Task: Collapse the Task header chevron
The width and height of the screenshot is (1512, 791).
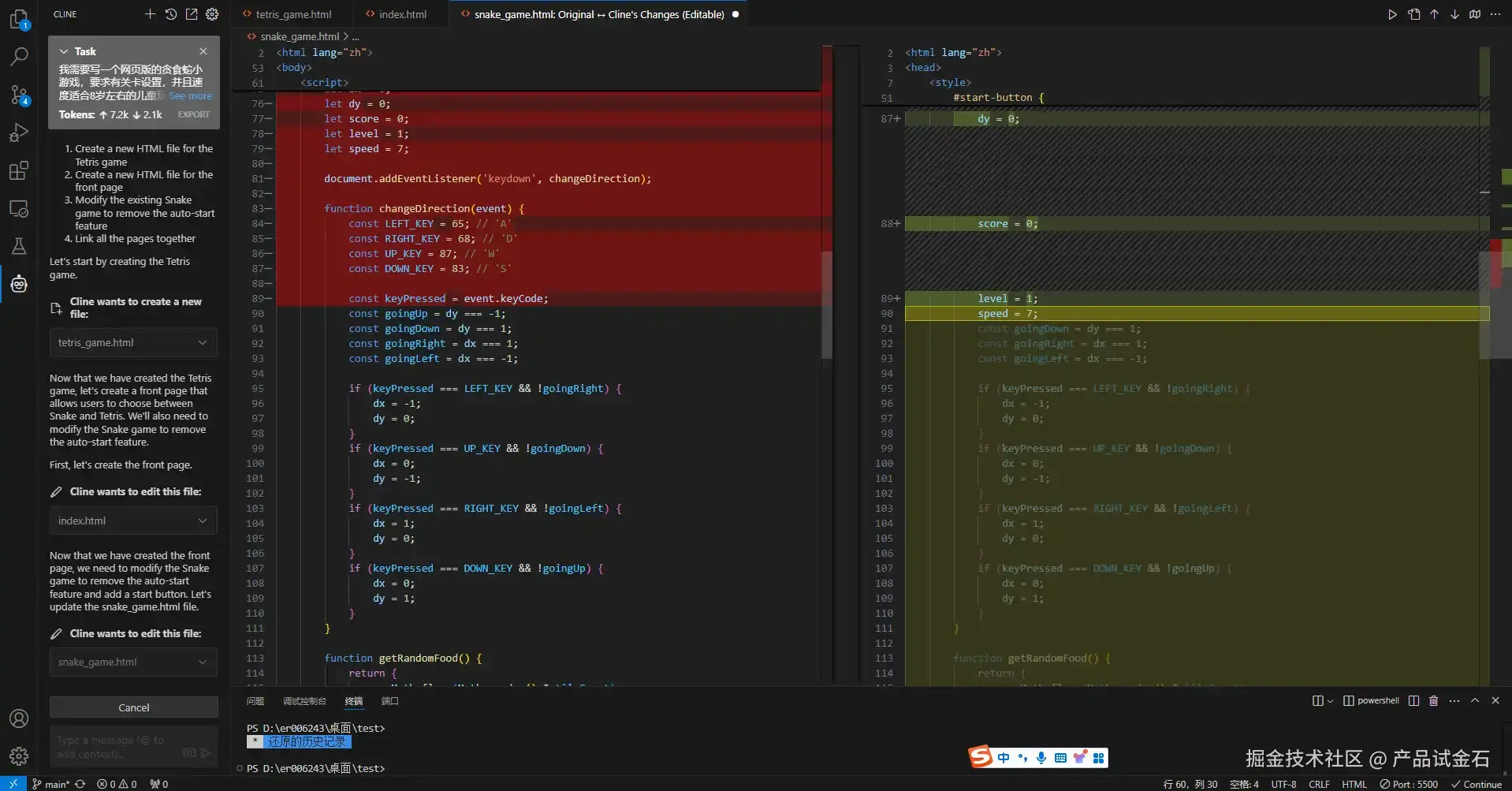Action: coord(64,51)
